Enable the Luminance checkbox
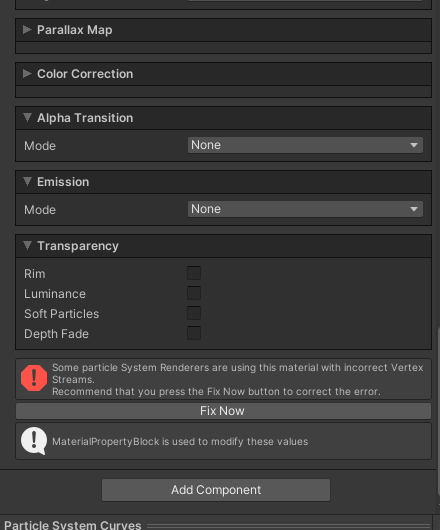The image size is (440, 530). pos(194,293)
